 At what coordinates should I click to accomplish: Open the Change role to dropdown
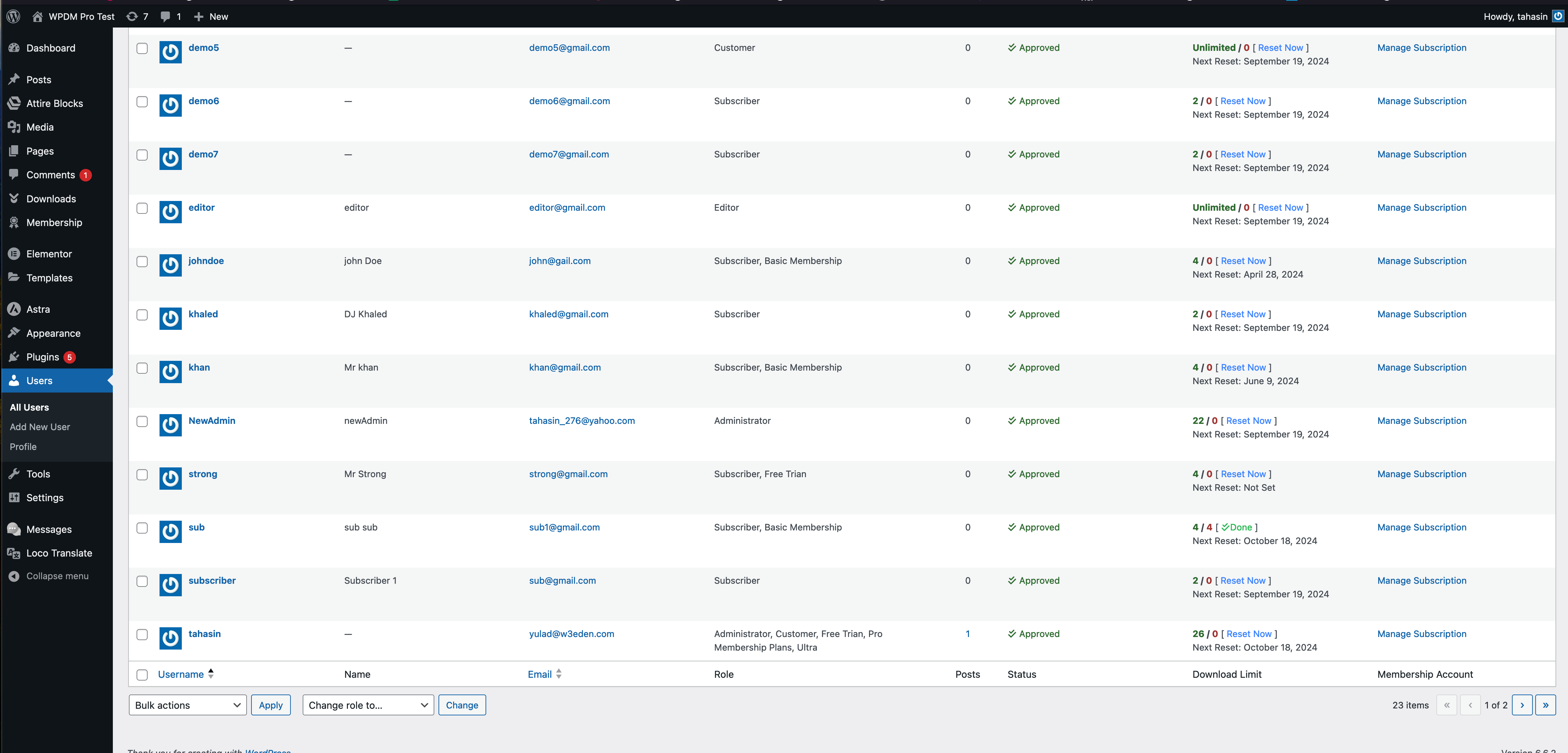pyautogui.click(x=368, y=705)
